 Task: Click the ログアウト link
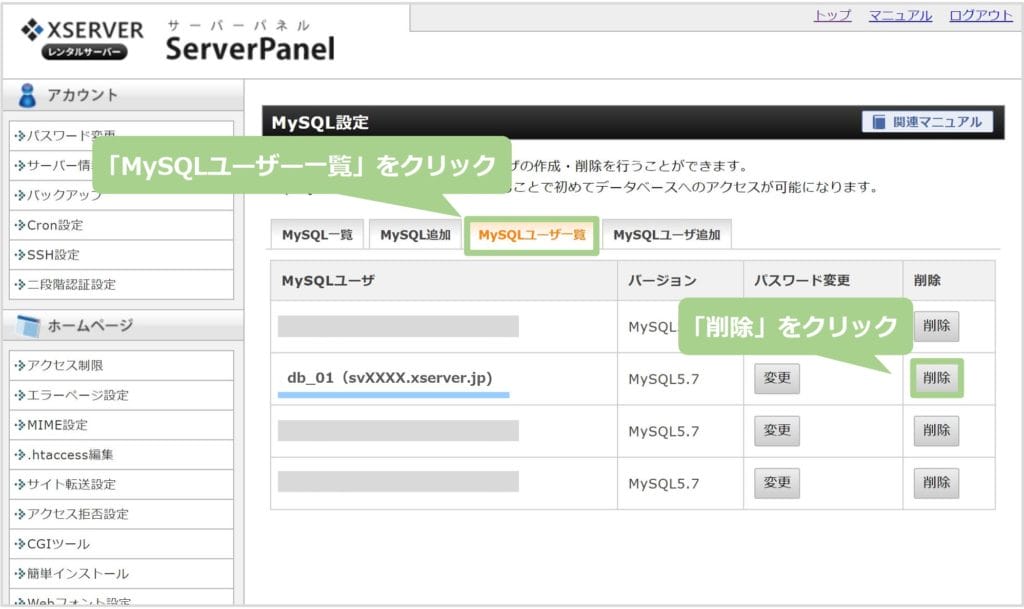980,16
